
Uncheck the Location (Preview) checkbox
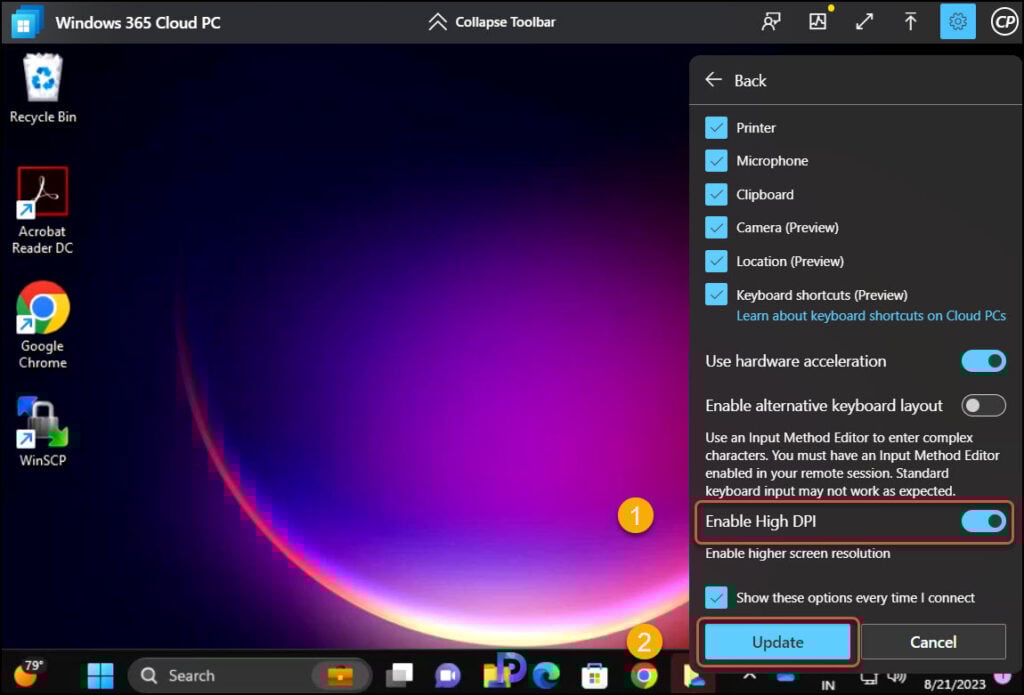pos(716,261)
